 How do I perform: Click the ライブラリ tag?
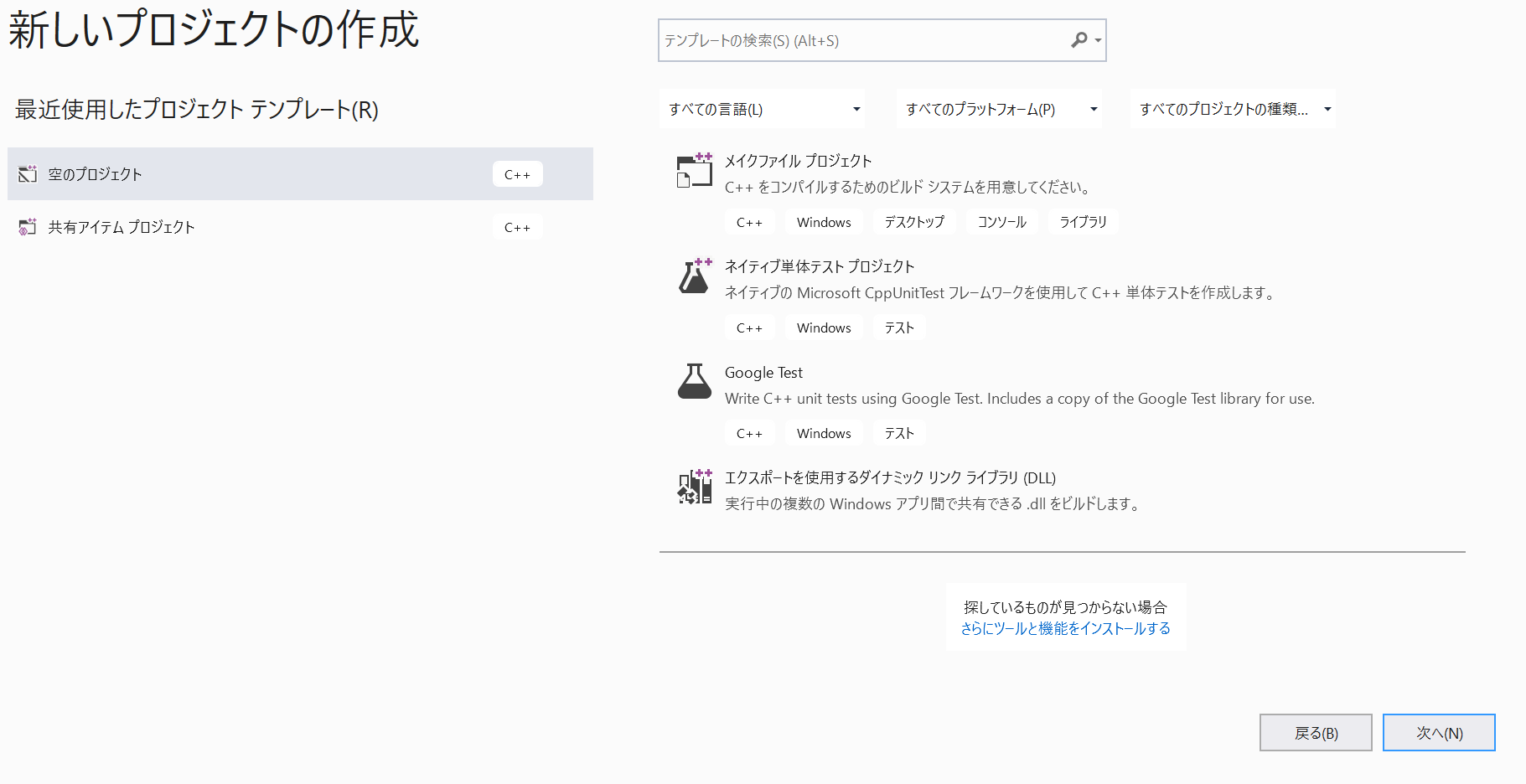[x=1083, y=222]
